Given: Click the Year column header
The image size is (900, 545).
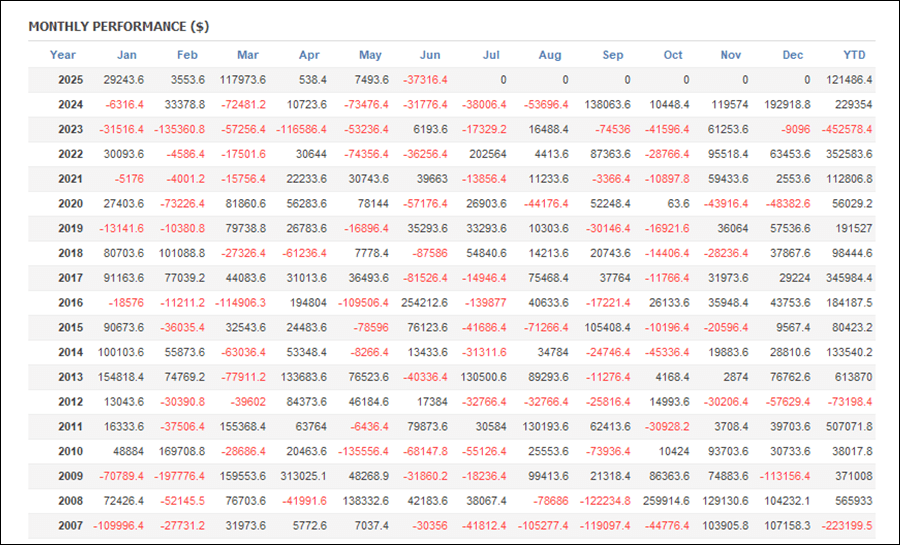Looking at the screenshot, I should [x=63, y=55].
